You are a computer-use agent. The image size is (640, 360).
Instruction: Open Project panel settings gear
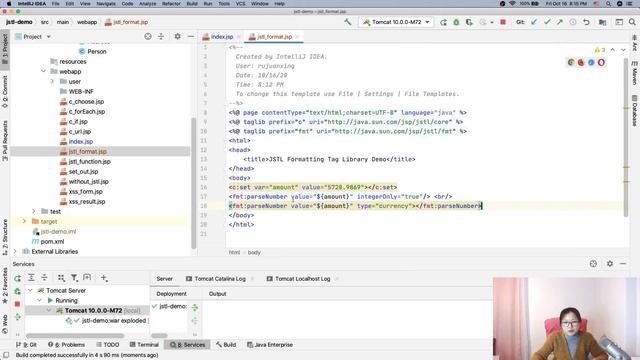click(178, 36)
